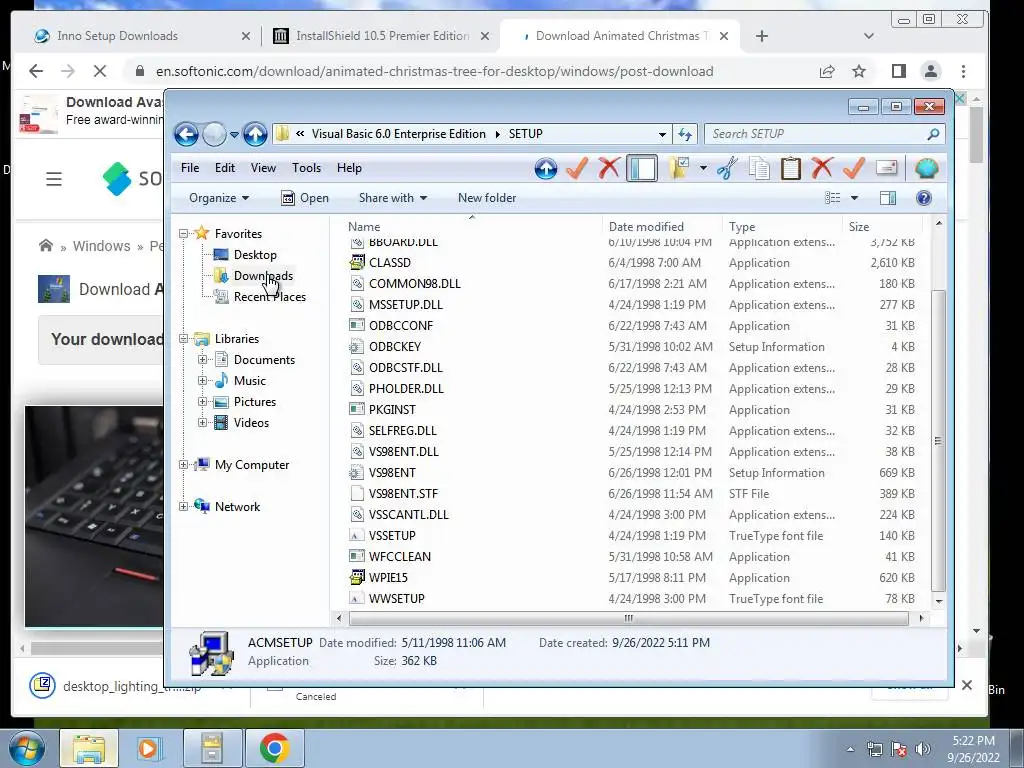Expand the Videos library node

point(202,423)
